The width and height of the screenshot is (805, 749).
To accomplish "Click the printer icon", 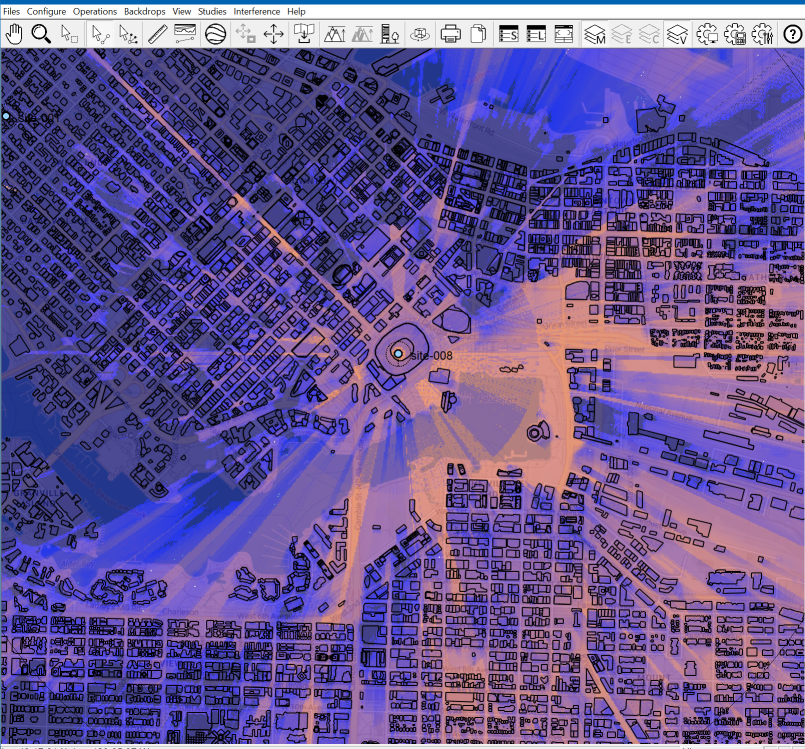I will [x=451, y=34].
